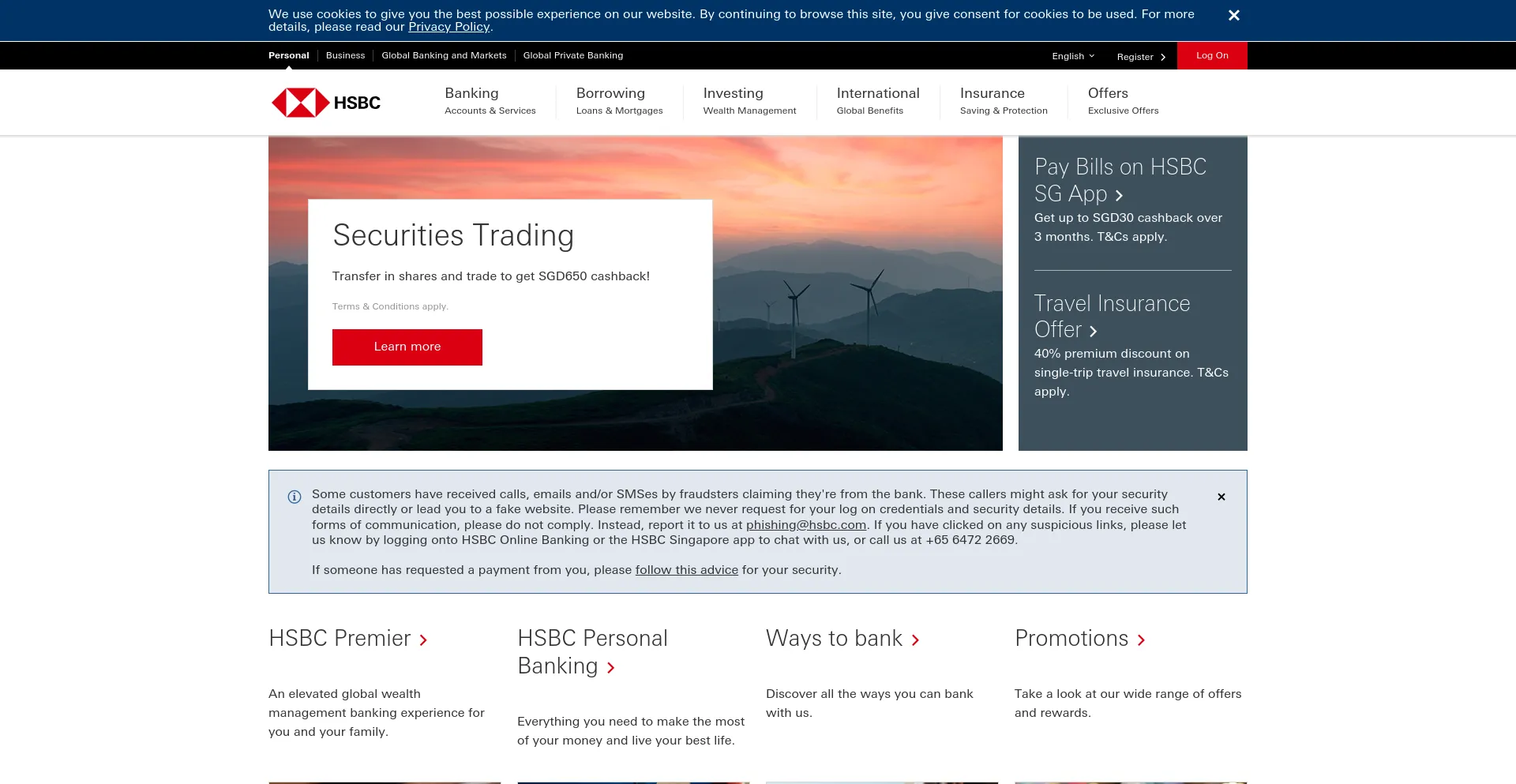Click 'Transfer in shares and trade' text
Image resolution: width=1516 pixels, height=784 pixels.
coord(491,276)
